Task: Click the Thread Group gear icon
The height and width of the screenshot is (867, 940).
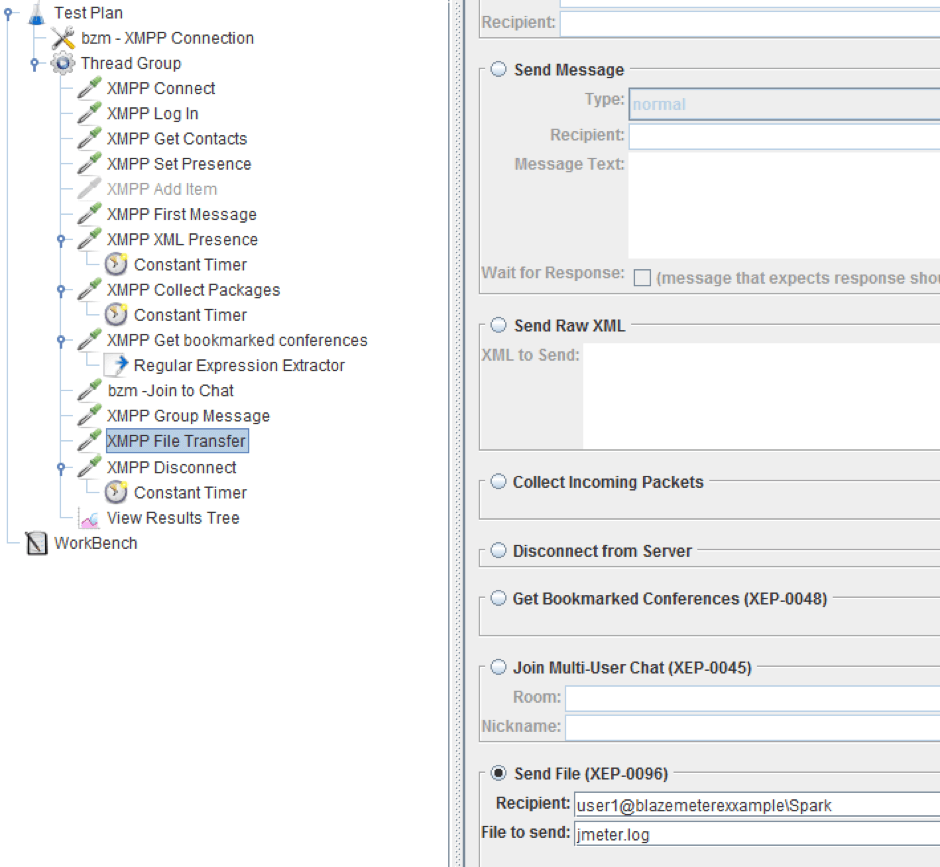Action: [x=63, y=63]
